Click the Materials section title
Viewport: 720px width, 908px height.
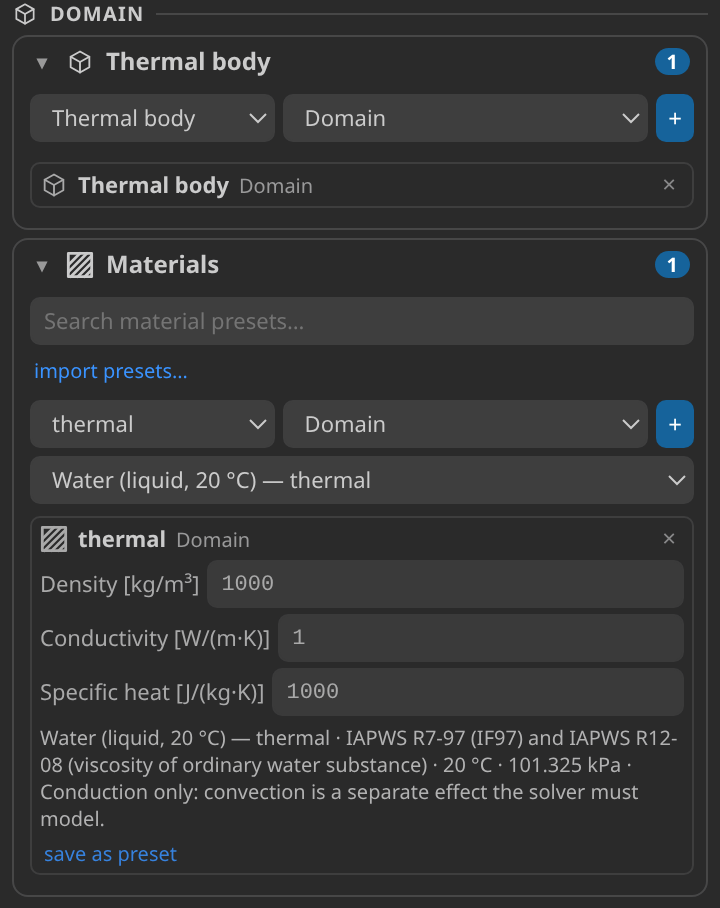coord(163,265)
